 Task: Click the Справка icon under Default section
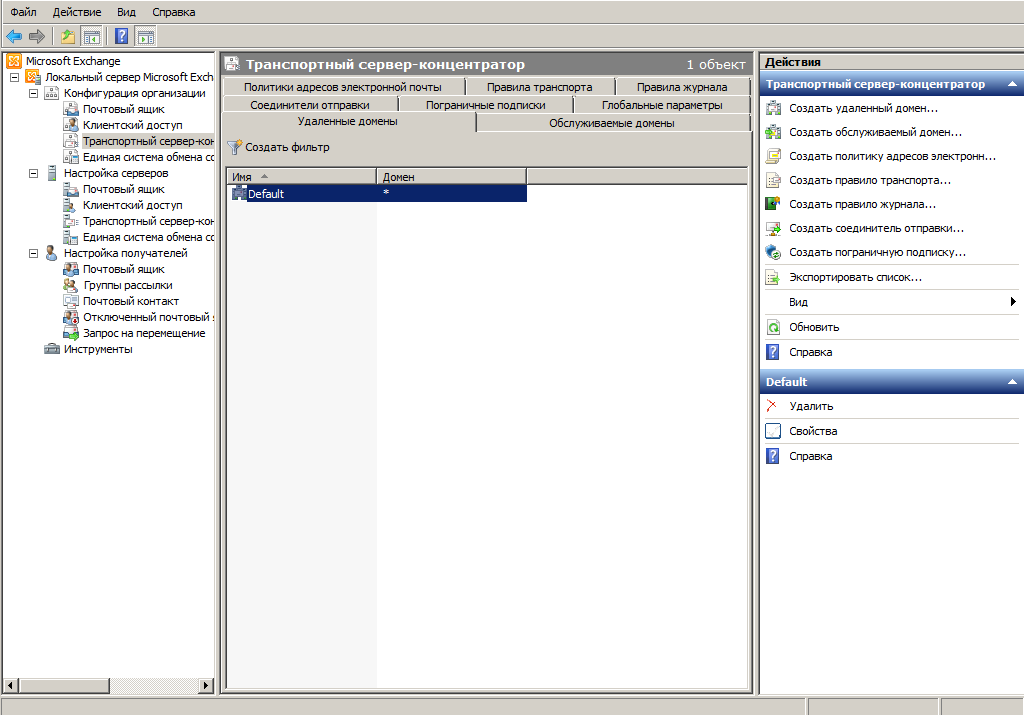click(x=773, y=456)
